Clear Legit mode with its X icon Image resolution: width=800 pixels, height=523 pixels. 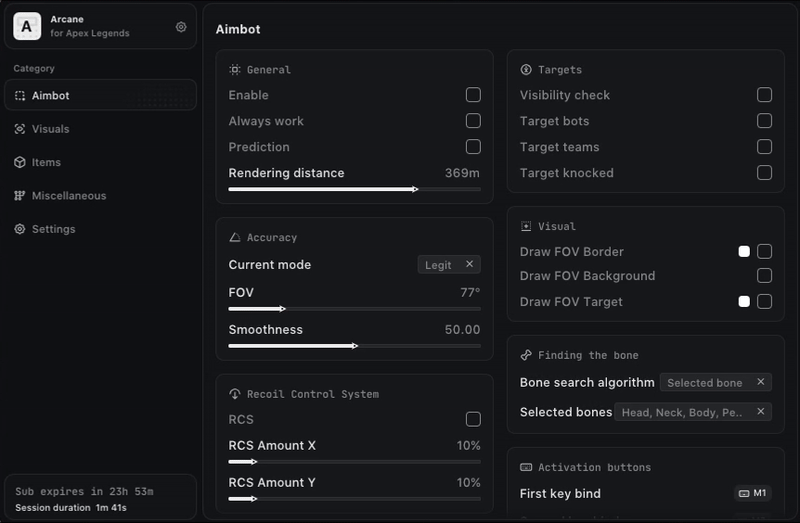(x=469, y=264)
